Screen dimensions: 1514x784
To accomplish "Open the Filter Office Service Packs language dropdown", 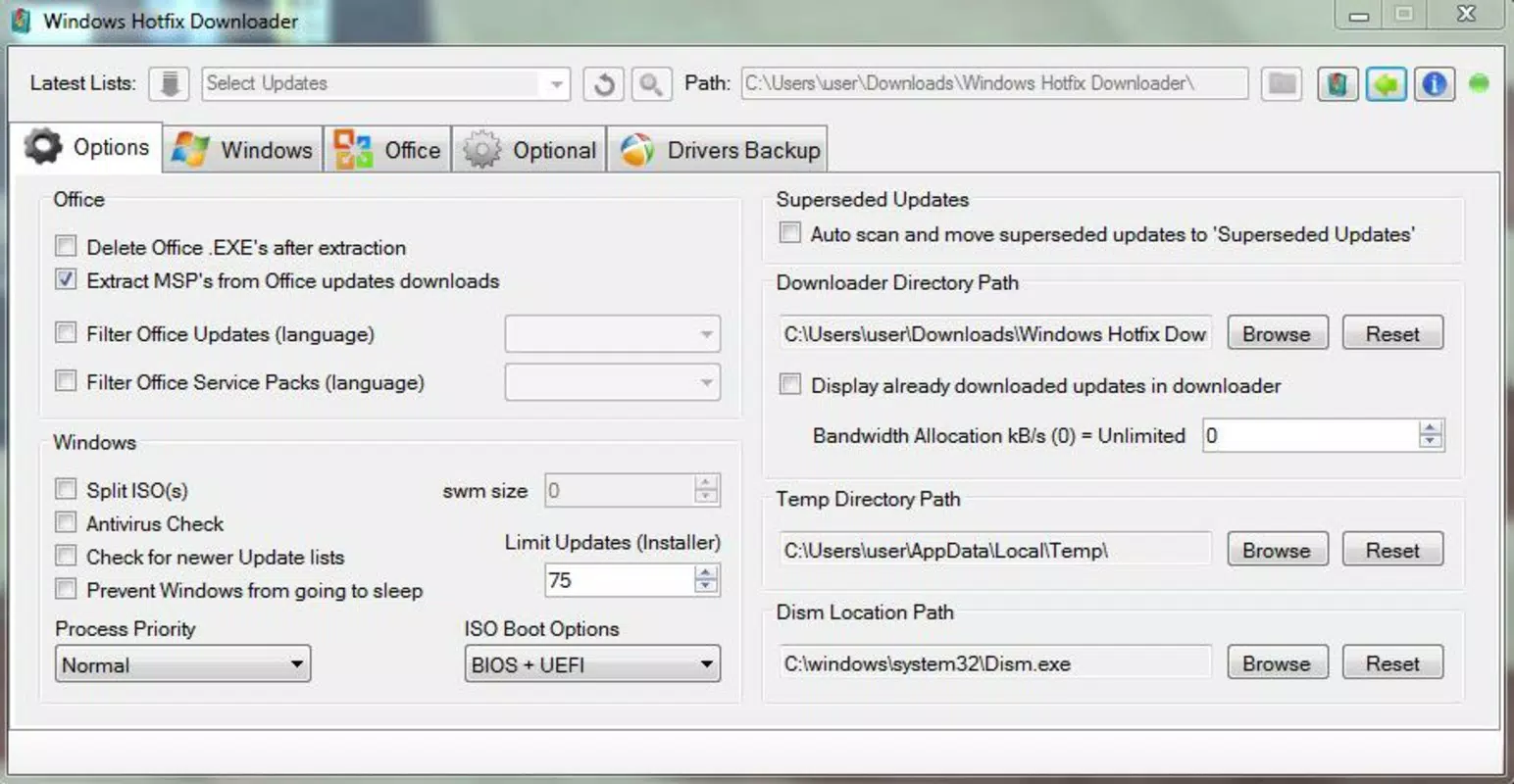I will 613,382.
